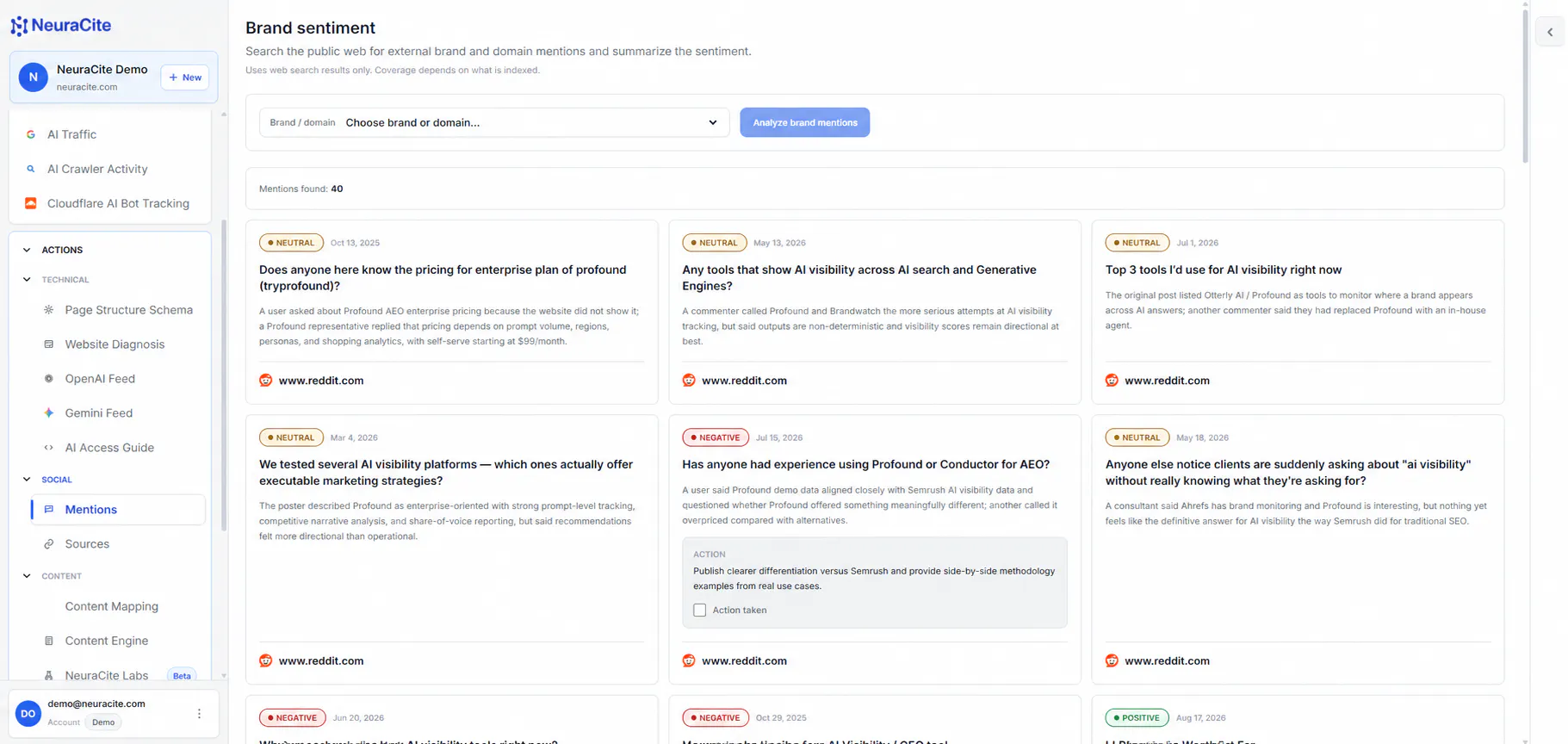Click the Reddit icon under the enterprise pricing post
The width and height of the screenshot is (1568, 744).
coord(266,381)
